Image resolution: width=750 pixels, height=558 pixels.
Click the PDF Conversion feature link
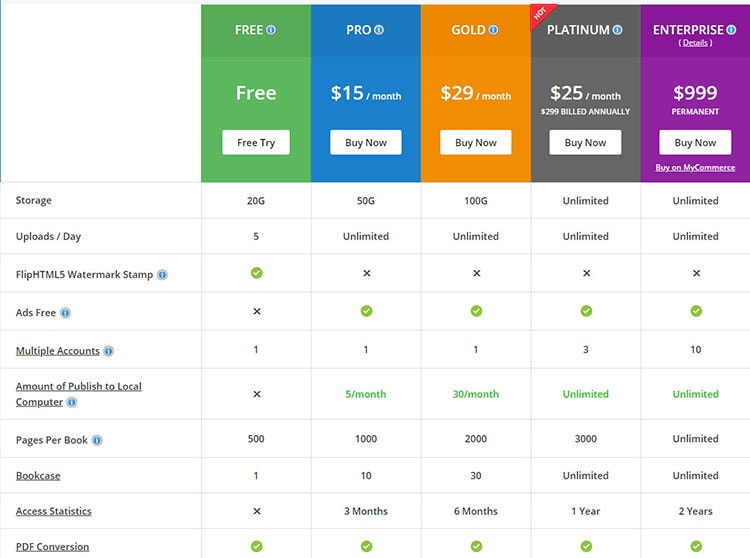pos(52,547)
